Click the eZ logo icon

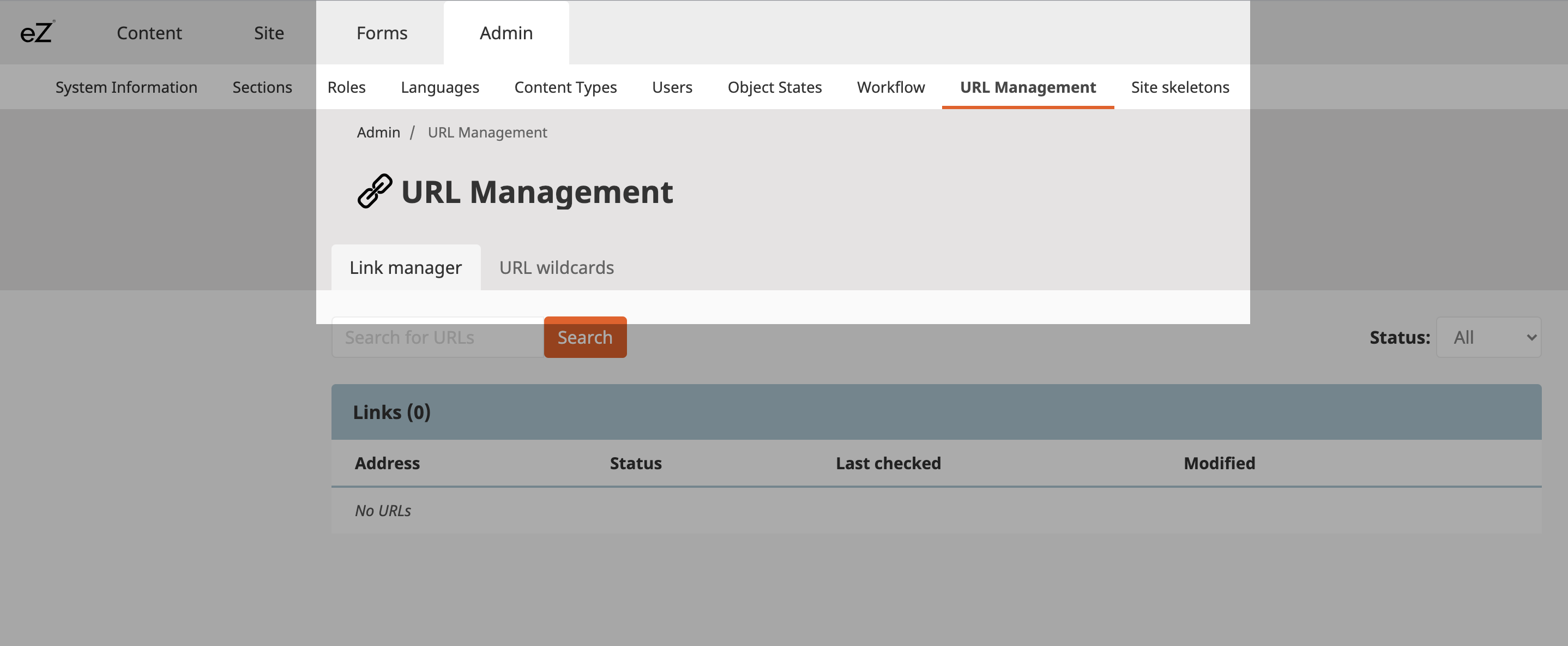37,32
